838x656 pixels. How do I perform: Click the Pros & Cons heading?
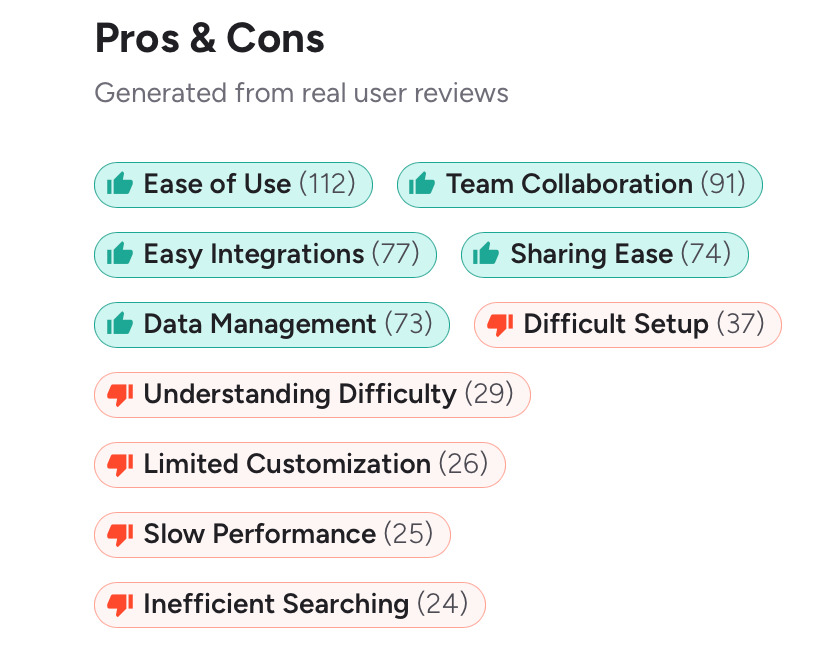pyautogui.click(x=209, y=38)
